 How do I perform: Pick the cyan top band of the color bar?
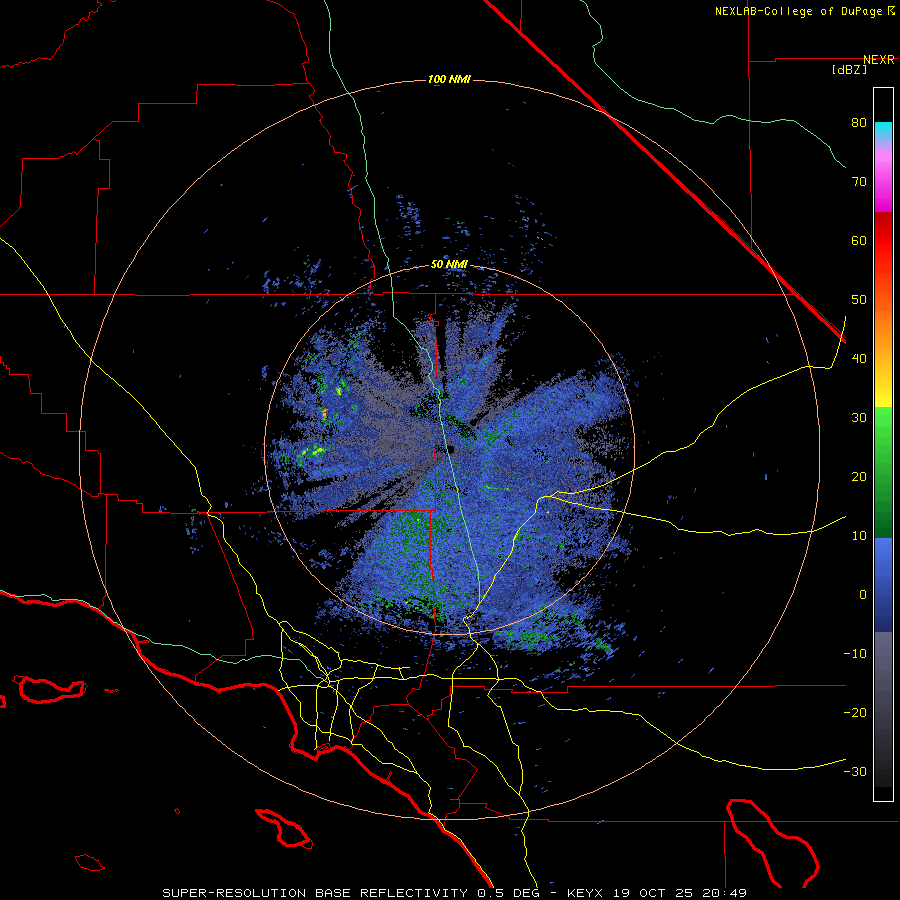(883, 129)
